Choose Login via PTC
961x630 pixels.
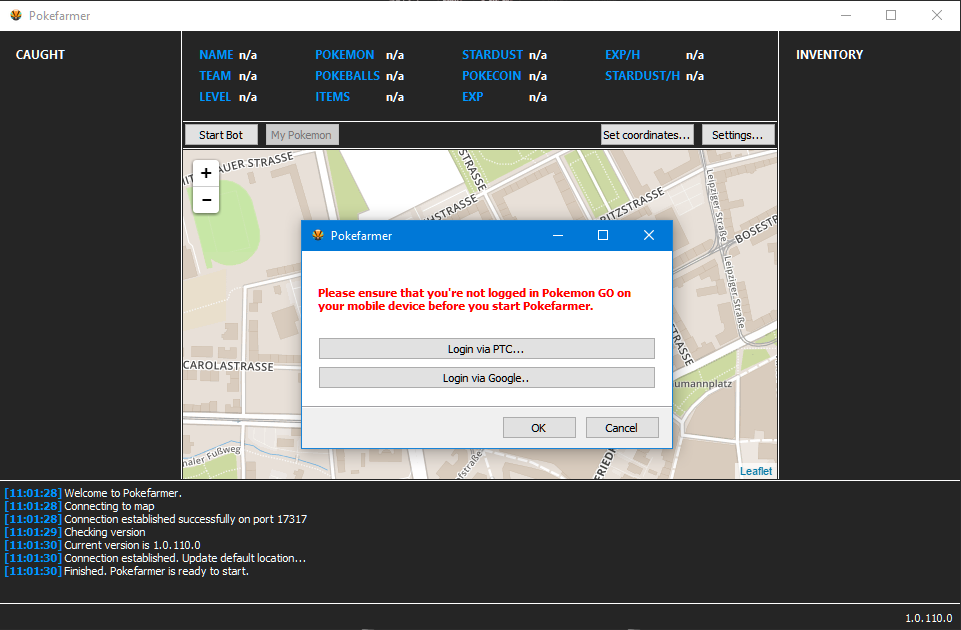[487, 349]
